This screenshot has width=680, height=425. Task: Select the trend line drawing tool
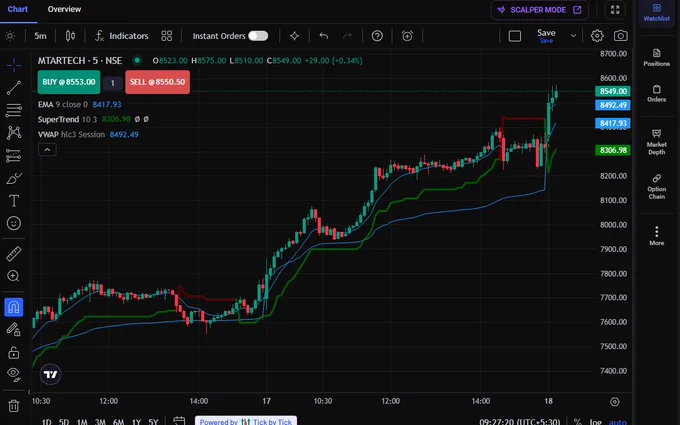pos(14,88)
